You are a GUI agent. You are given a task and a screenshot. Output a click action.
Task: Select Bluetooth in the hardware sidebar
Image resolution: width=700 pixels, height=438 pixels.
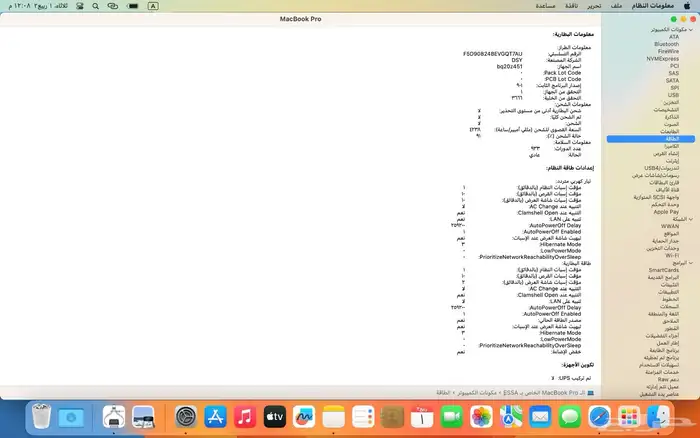click(x=666, y=44)
